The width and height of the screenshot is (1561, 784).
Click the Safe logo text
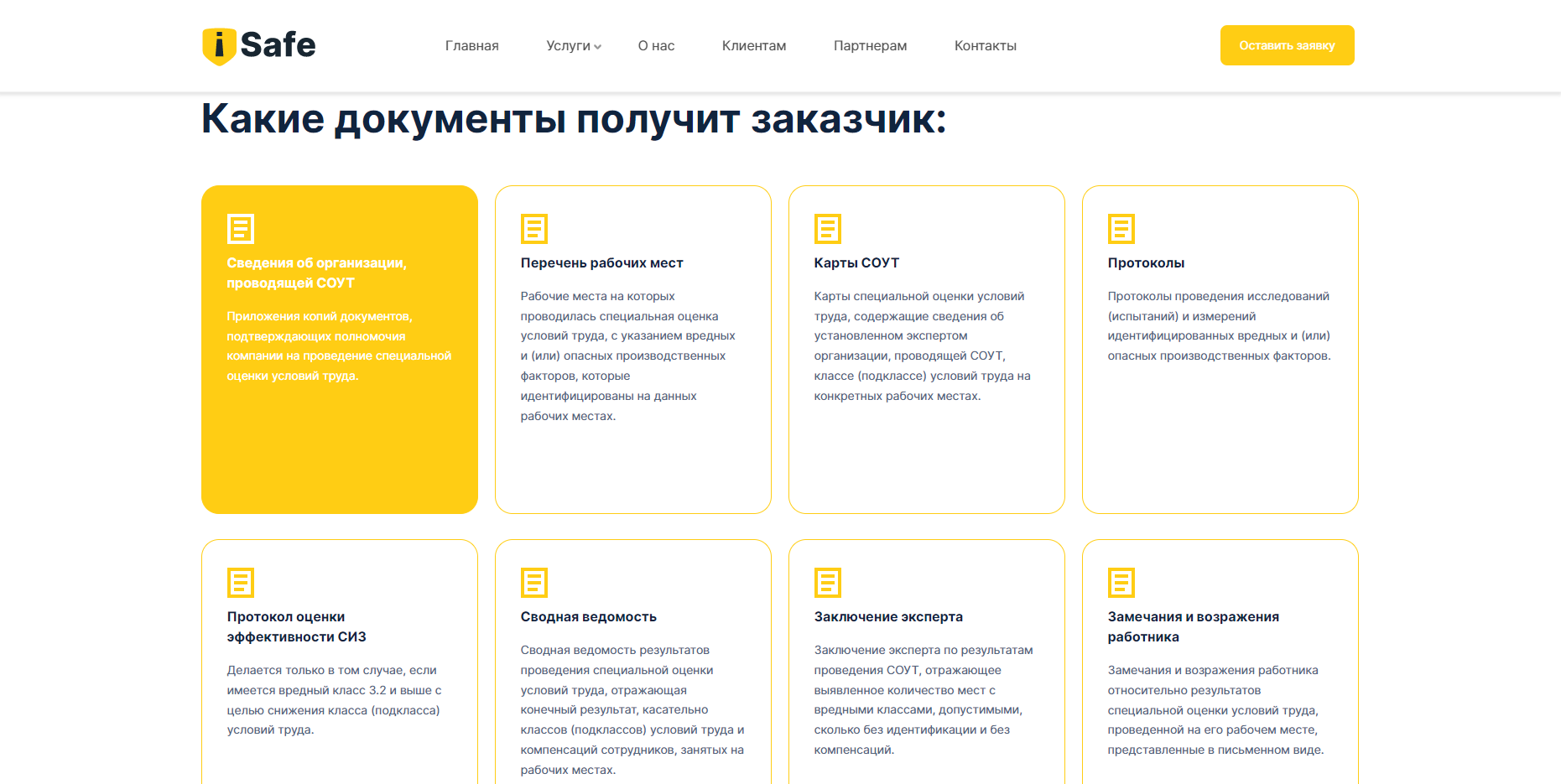(278, 45)
